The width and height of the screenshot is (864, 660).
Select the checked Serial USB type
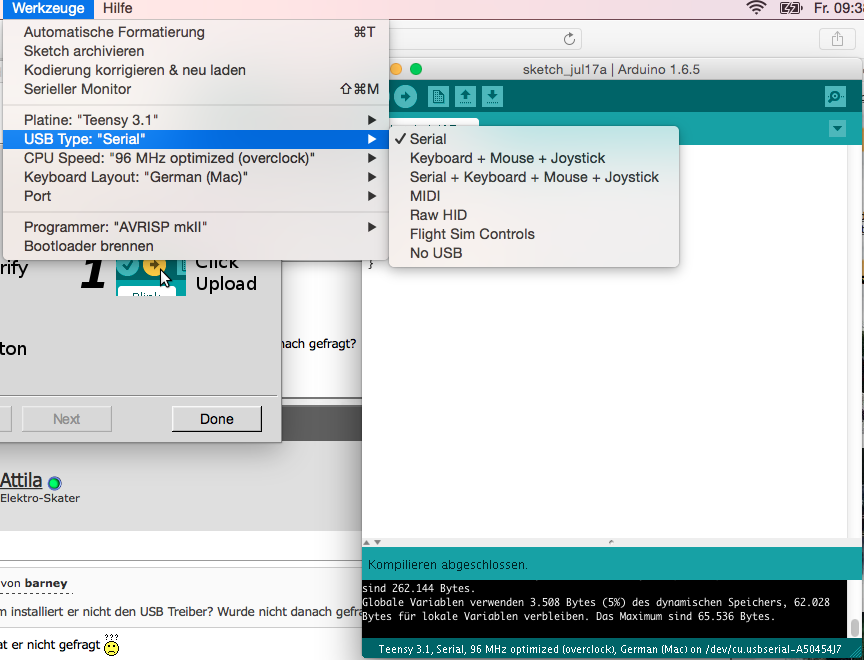click(x=534, y=139)
